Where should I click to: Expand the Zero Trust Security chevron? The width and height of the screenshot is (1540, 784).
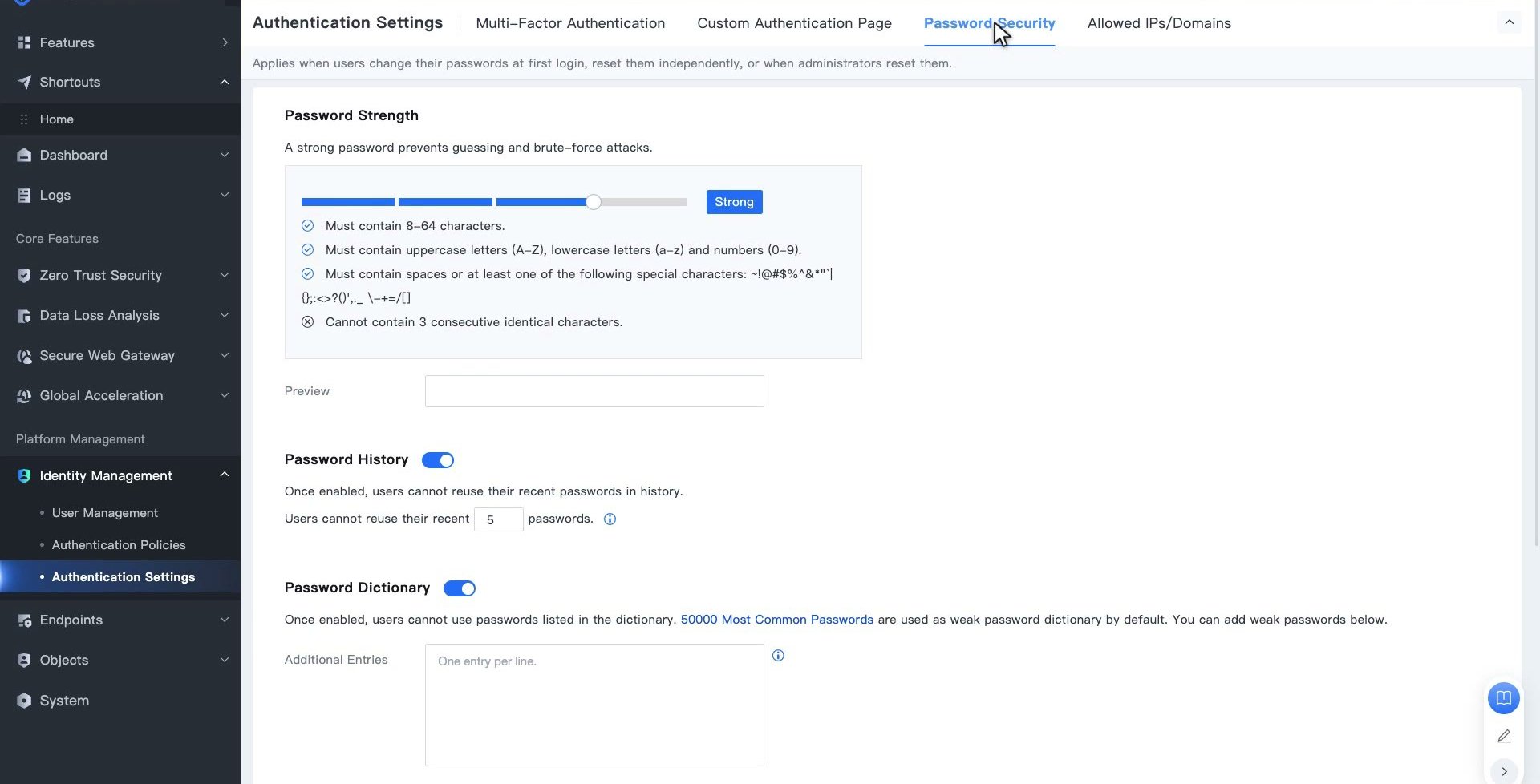tap(225, 275)
